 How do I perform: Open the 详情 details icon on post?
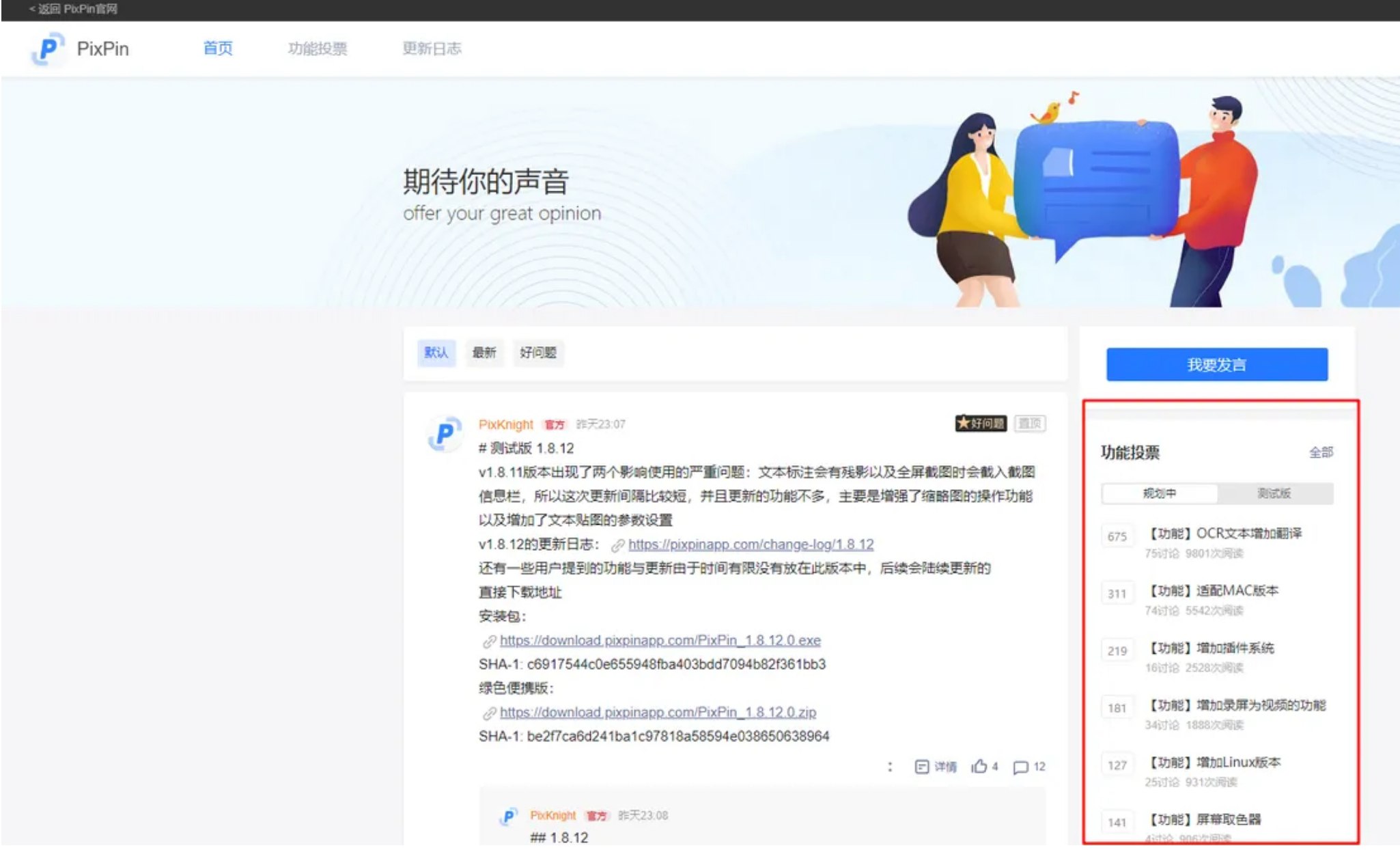click(x=922, y=767)
